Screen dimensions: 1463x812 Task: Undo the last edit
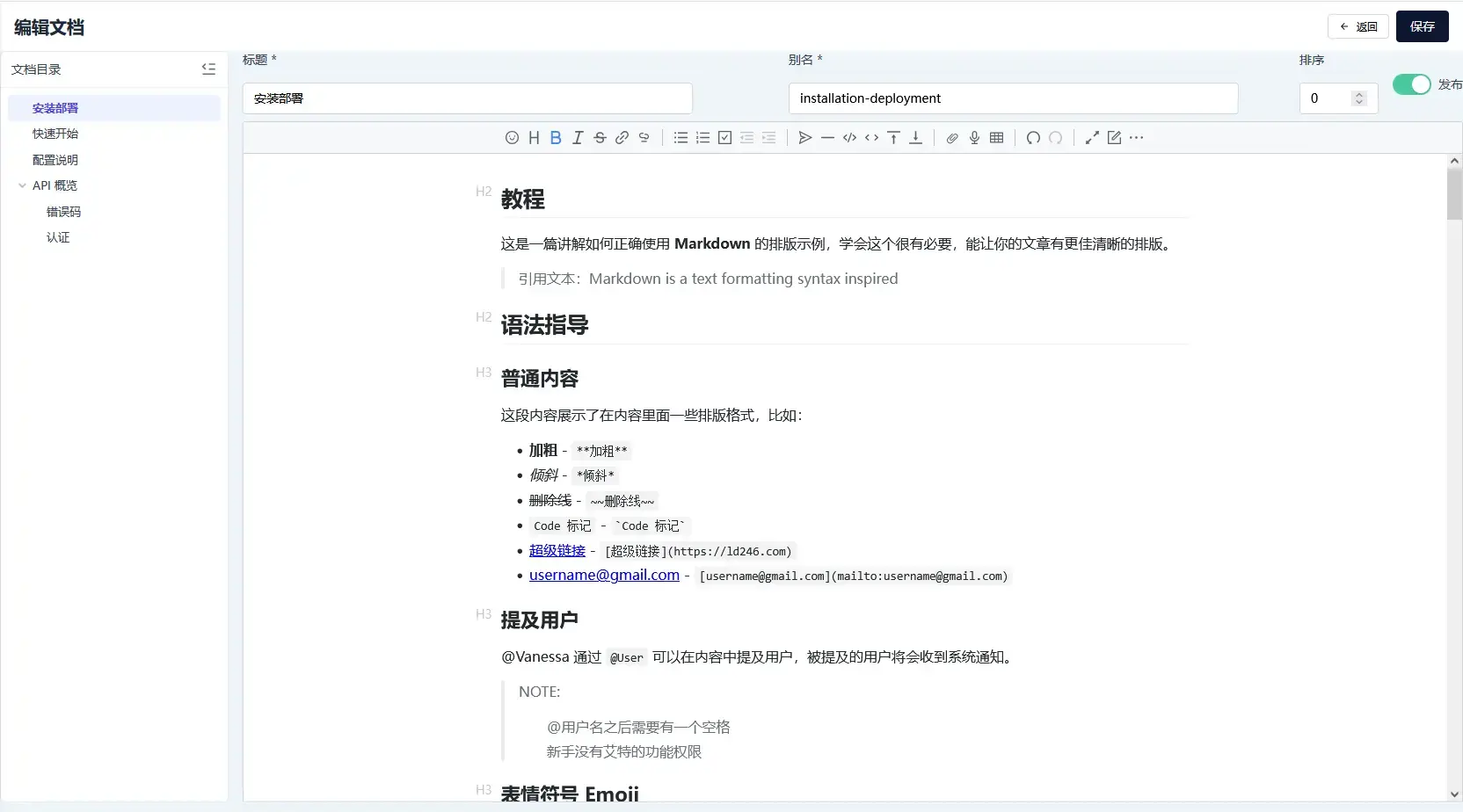pos(1033,137)
